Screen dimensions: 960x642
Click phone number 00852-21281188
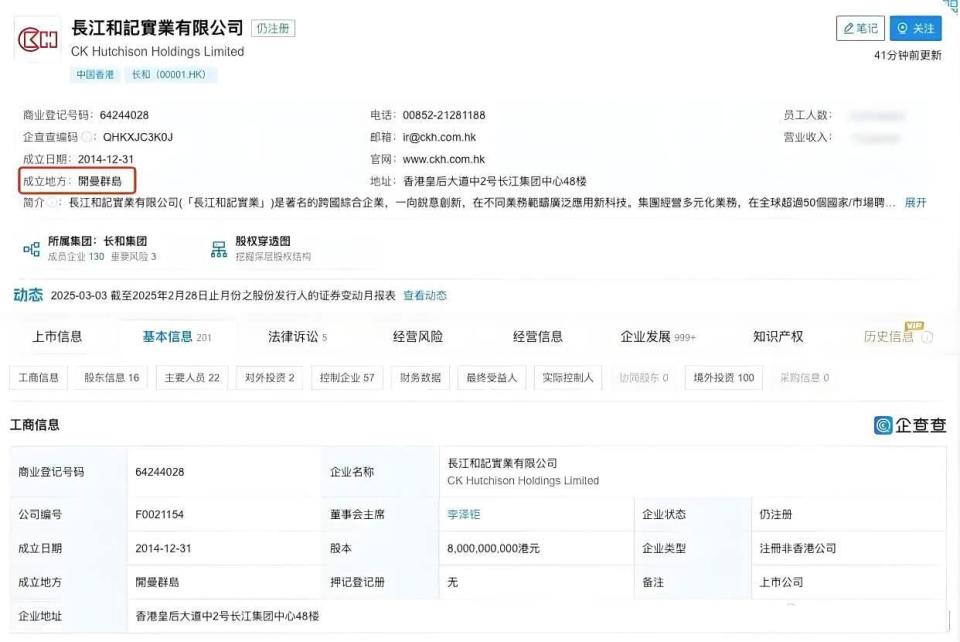point(444,115)
